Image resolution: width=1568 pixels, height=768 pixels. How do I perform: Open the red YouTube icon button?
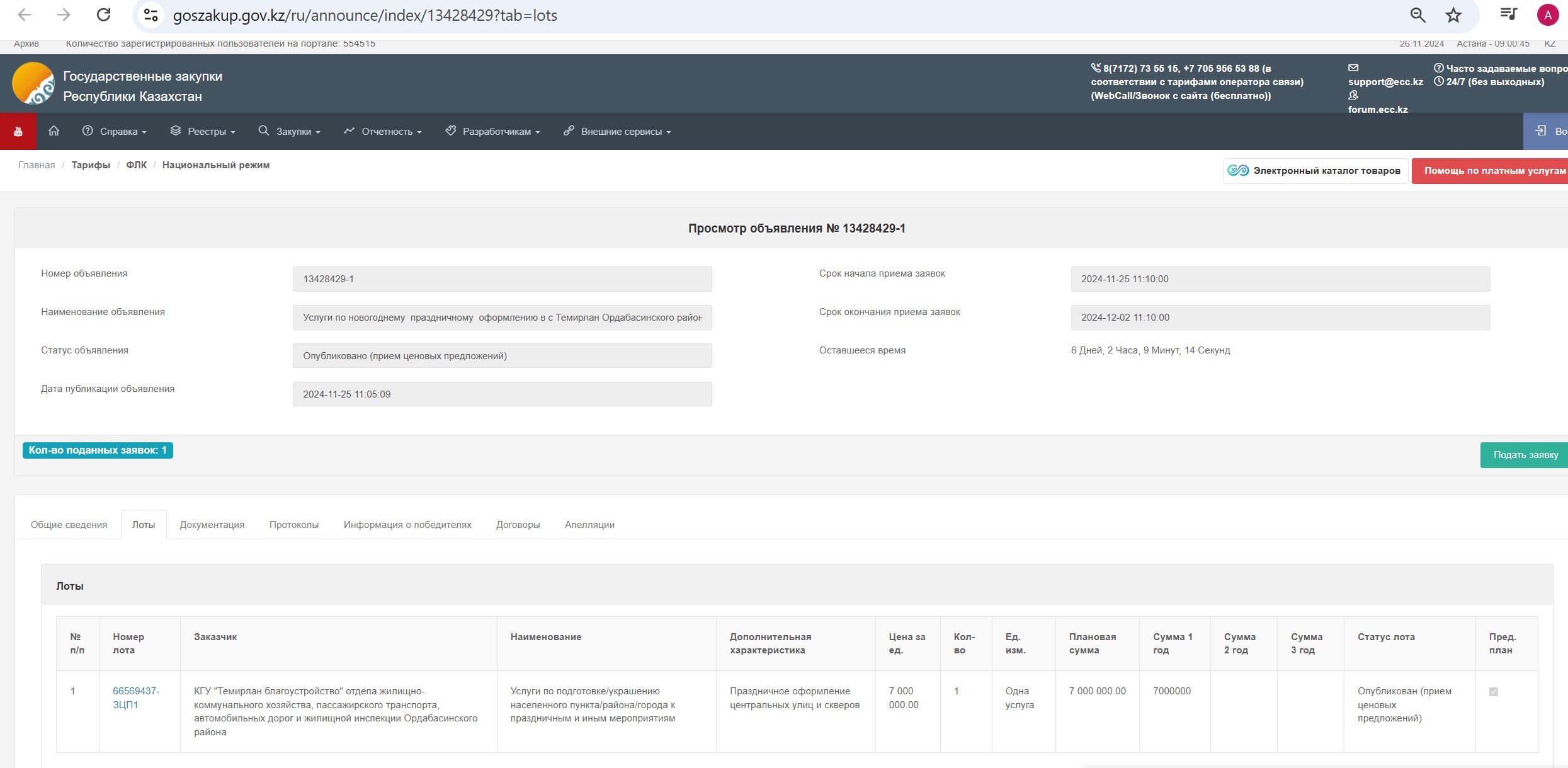(x=18, y=131)
